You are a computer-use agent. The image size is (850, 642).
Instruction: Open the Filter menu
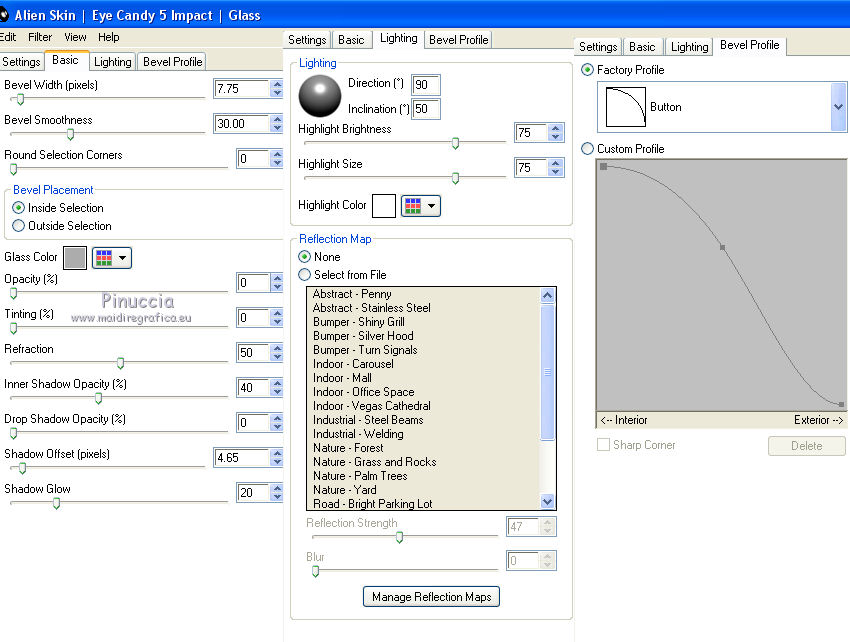pyautogui.click(x=40, y=37)
